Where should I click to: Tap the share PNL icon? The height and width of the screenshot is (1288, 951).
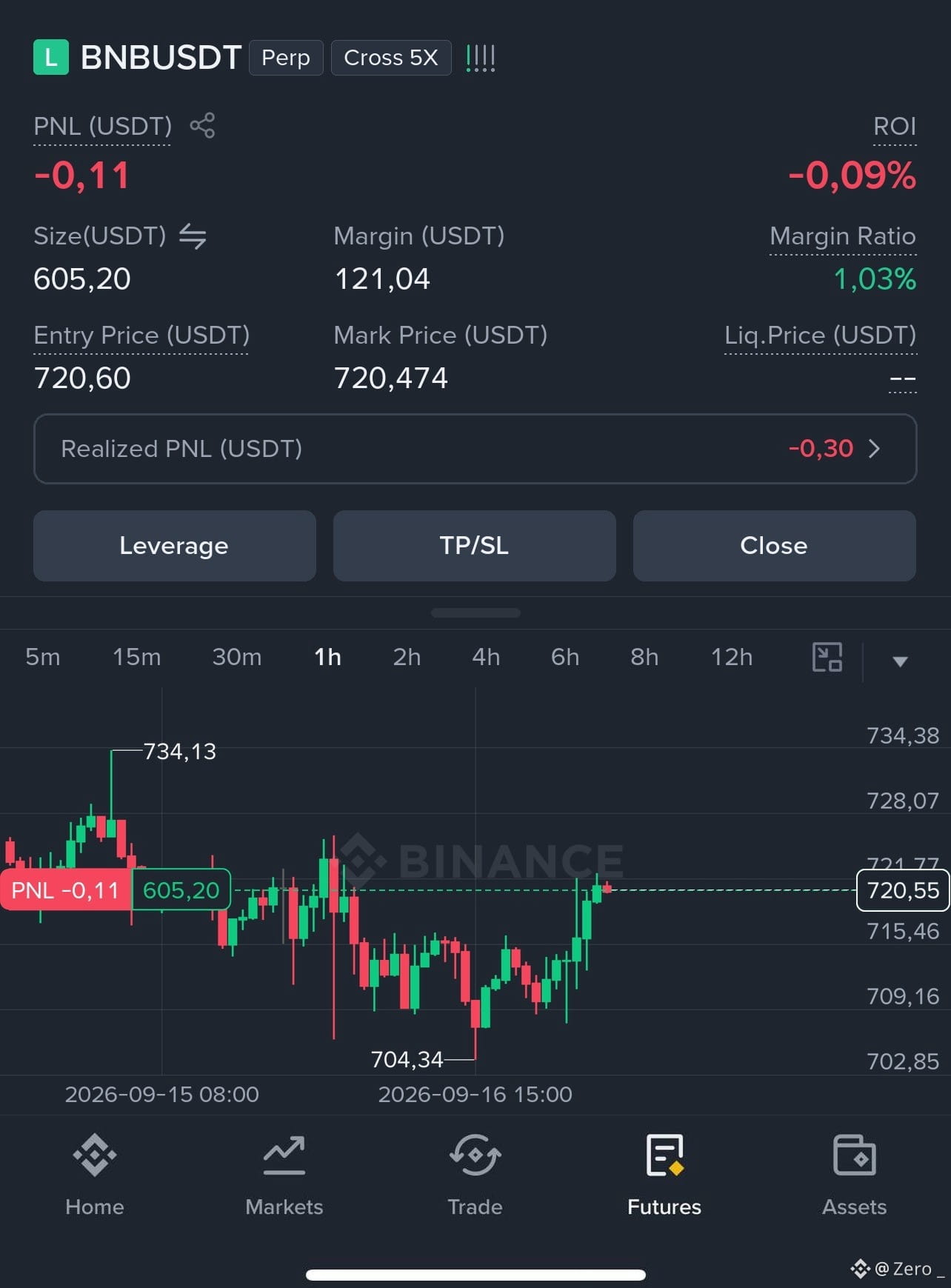click(x=202, y=125)
